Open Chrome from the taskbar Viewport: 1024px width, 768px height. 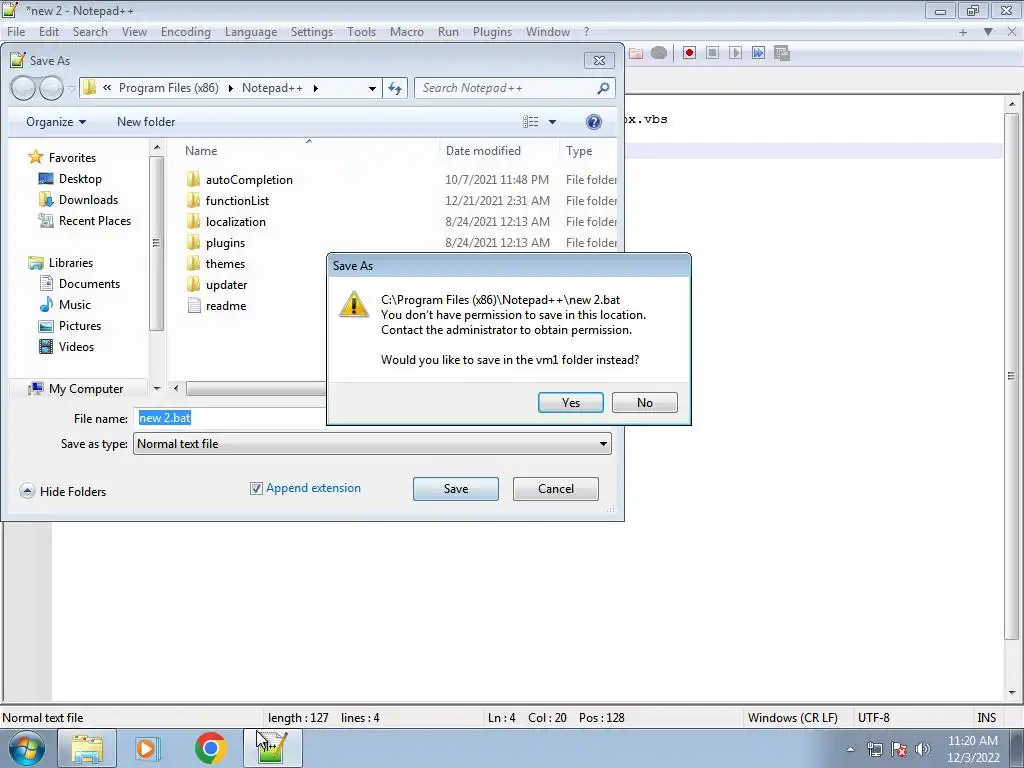coord(210,748)
